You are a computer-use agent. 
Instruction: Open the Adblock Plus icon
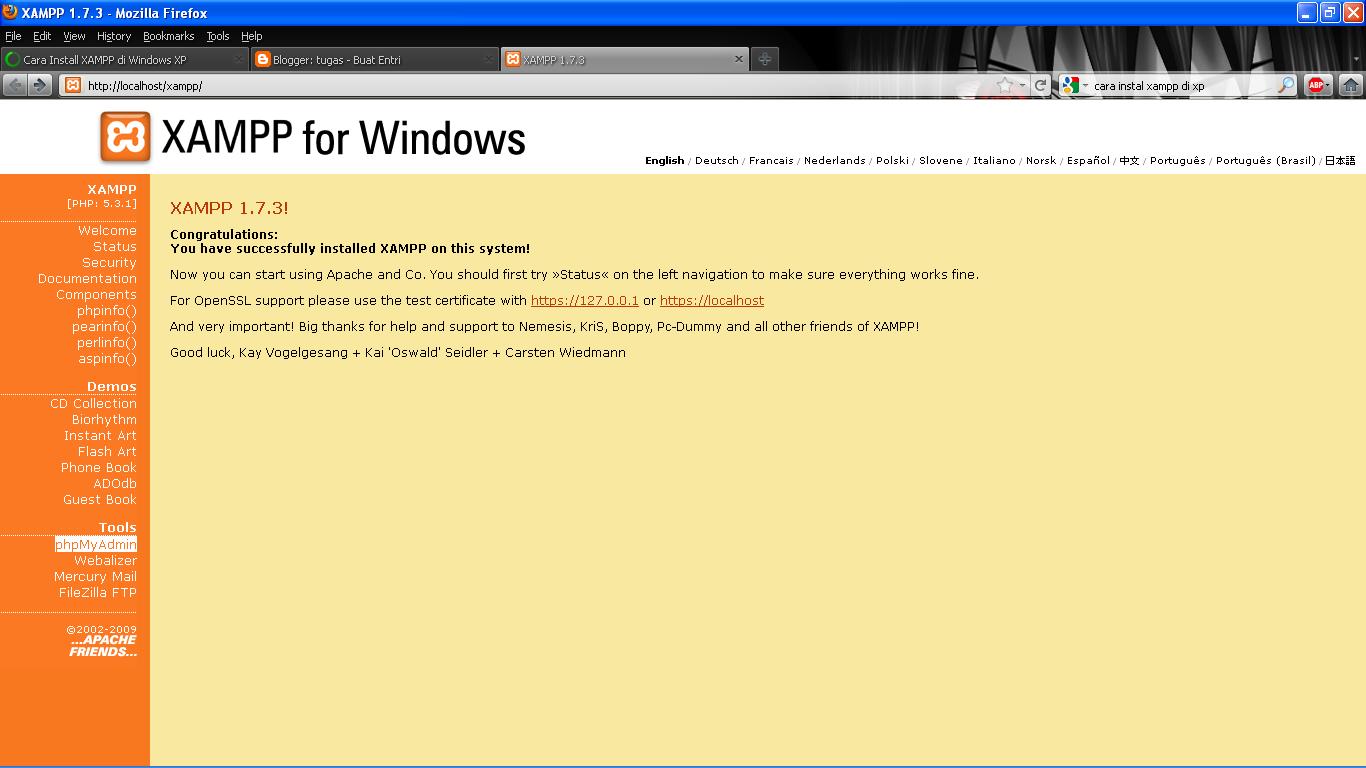click(x=1318, y=85)
